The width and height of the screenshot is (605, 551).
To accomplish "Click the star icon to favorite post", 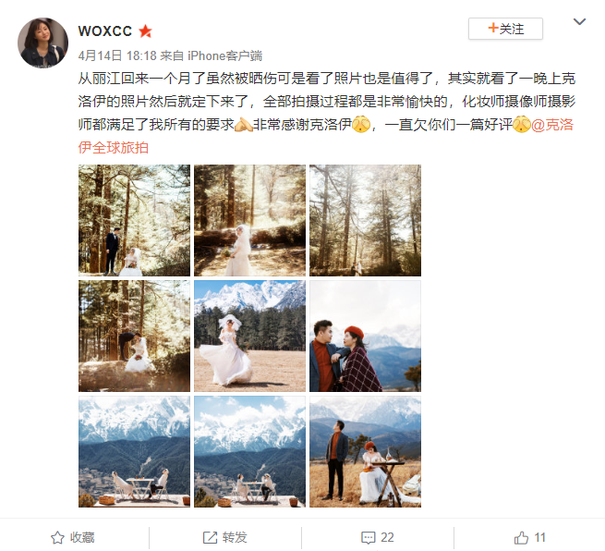I will 57,537.
